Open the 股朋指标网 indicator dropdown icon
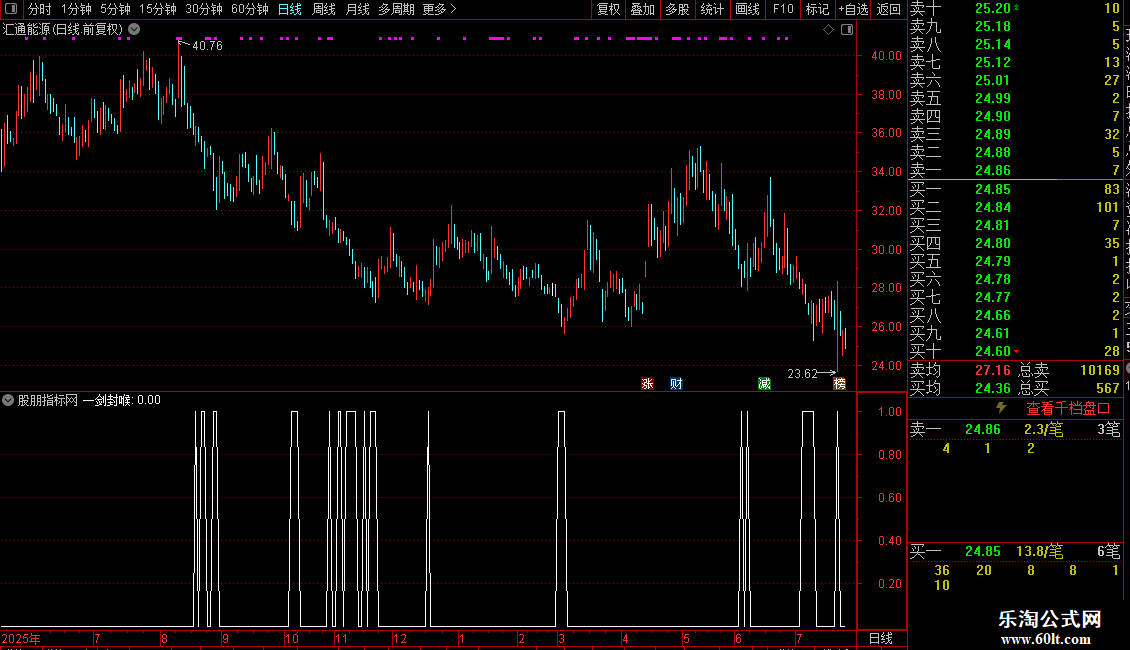The width and height of the screenshot is (1130, 650). point(8,400)
